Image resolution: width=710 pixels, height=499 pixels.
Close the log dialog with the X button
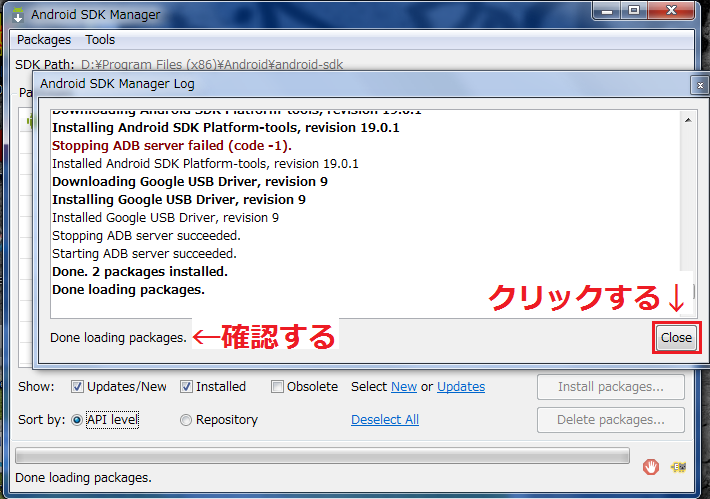click(700, 85)
